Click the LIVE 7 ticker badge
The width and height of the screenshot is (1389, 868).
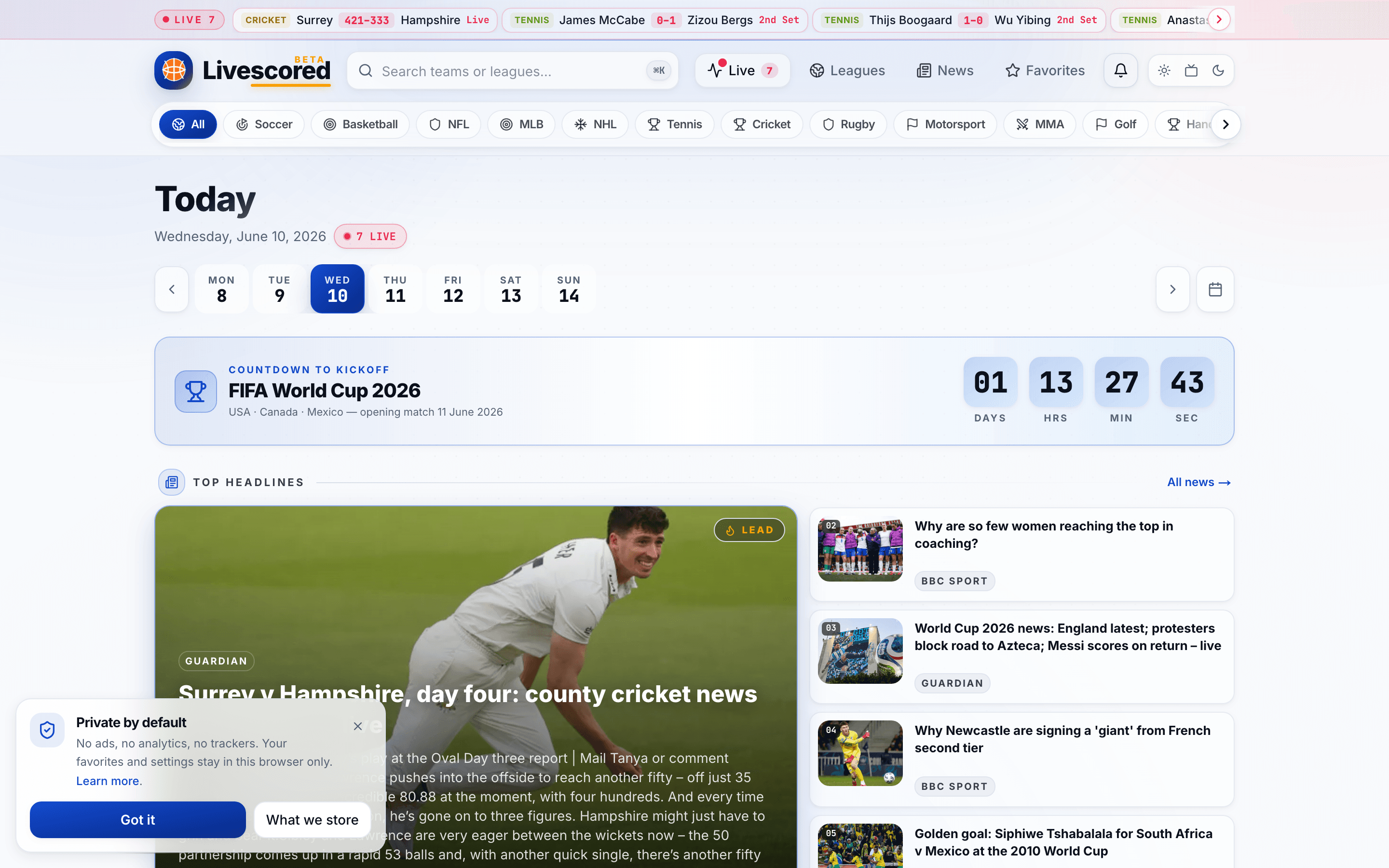click(189, 20)
